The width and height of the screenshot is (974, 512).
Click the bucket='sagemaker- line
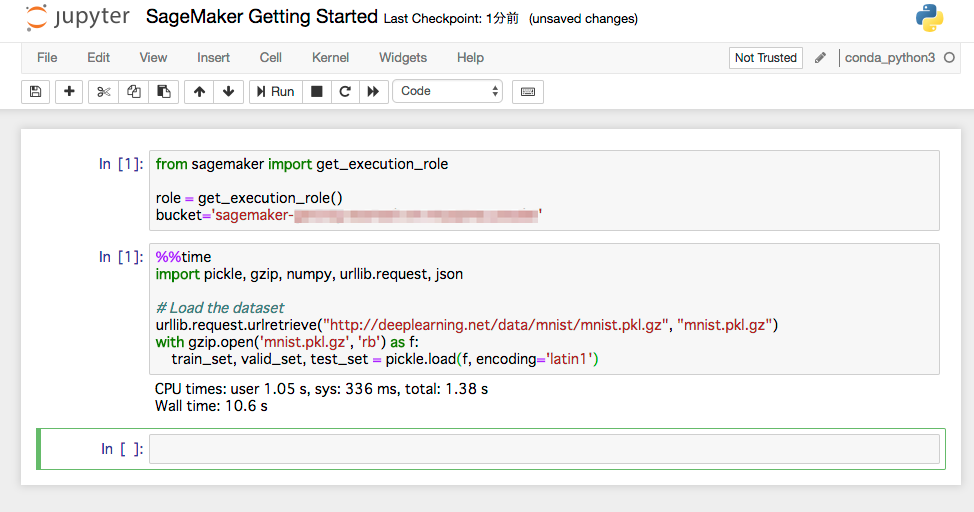coord(348,216)
